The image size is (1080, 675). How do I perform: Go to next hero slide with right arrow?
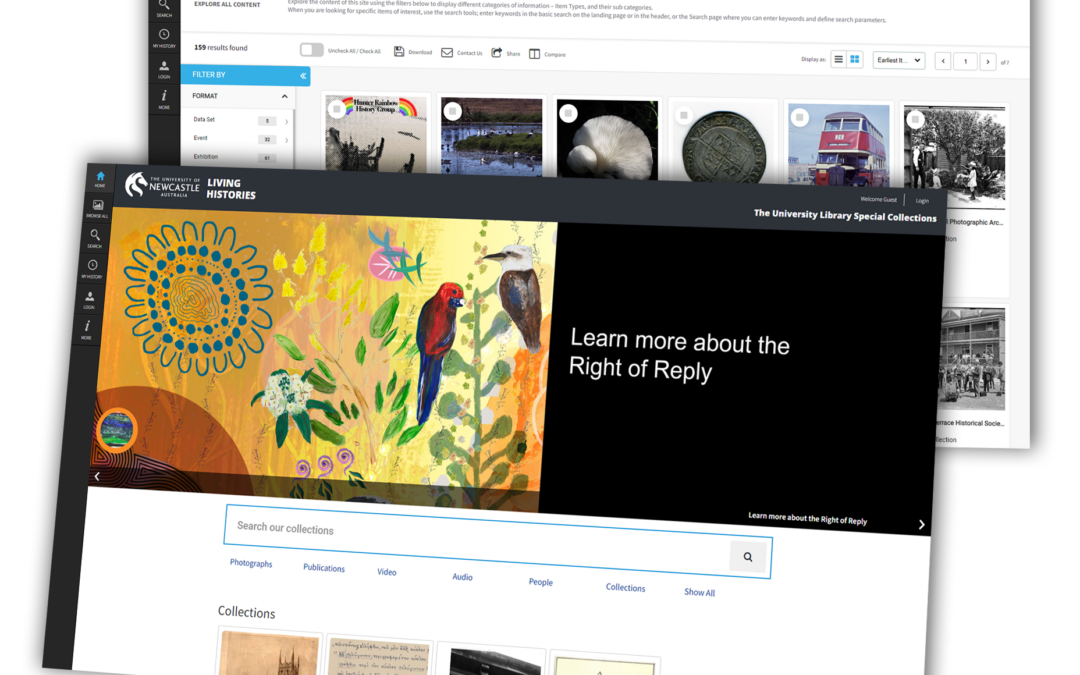(921, 524)
